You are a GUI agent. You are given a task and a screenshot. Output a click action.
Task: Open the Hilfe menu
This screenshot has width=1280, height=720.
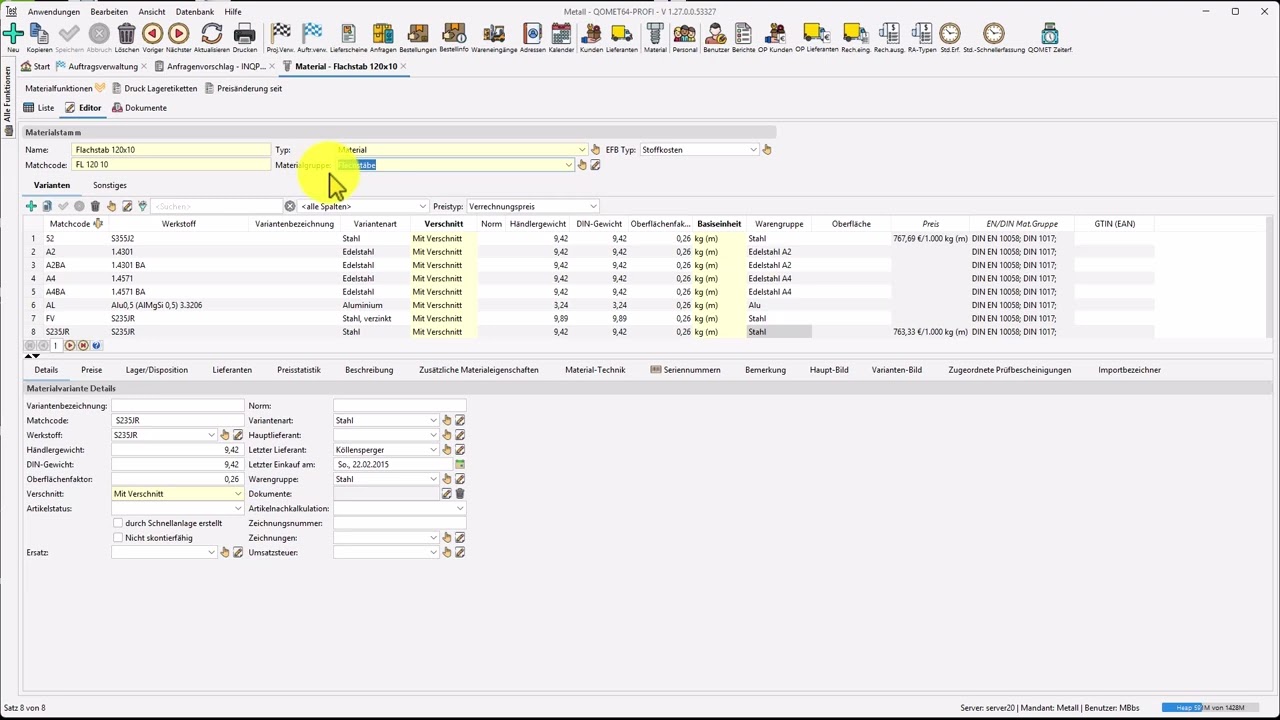point(233,12)
